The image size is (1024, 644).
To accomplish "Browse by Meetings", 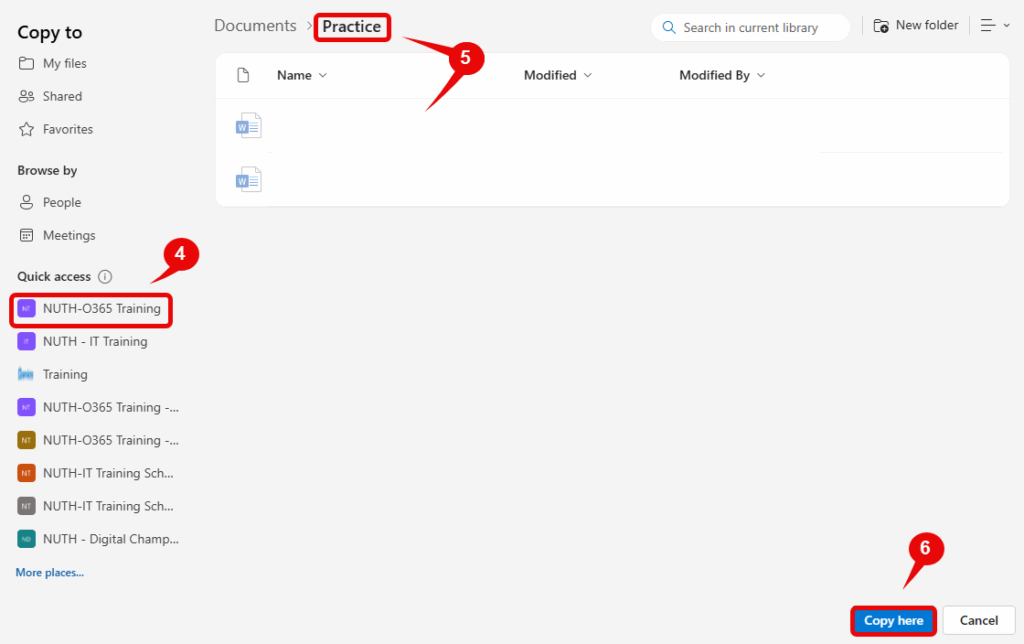I will (x=68, y=236).
